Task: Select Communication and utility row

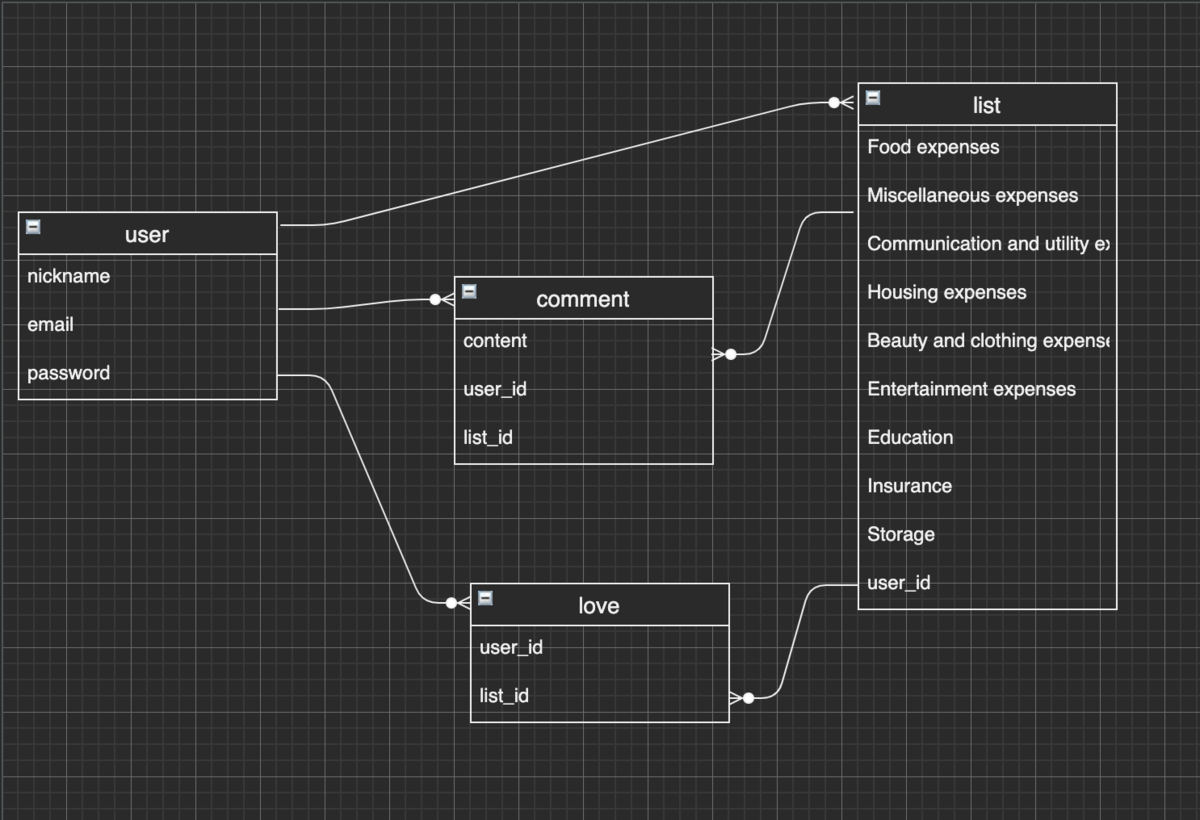Action: tap(988, 244)
